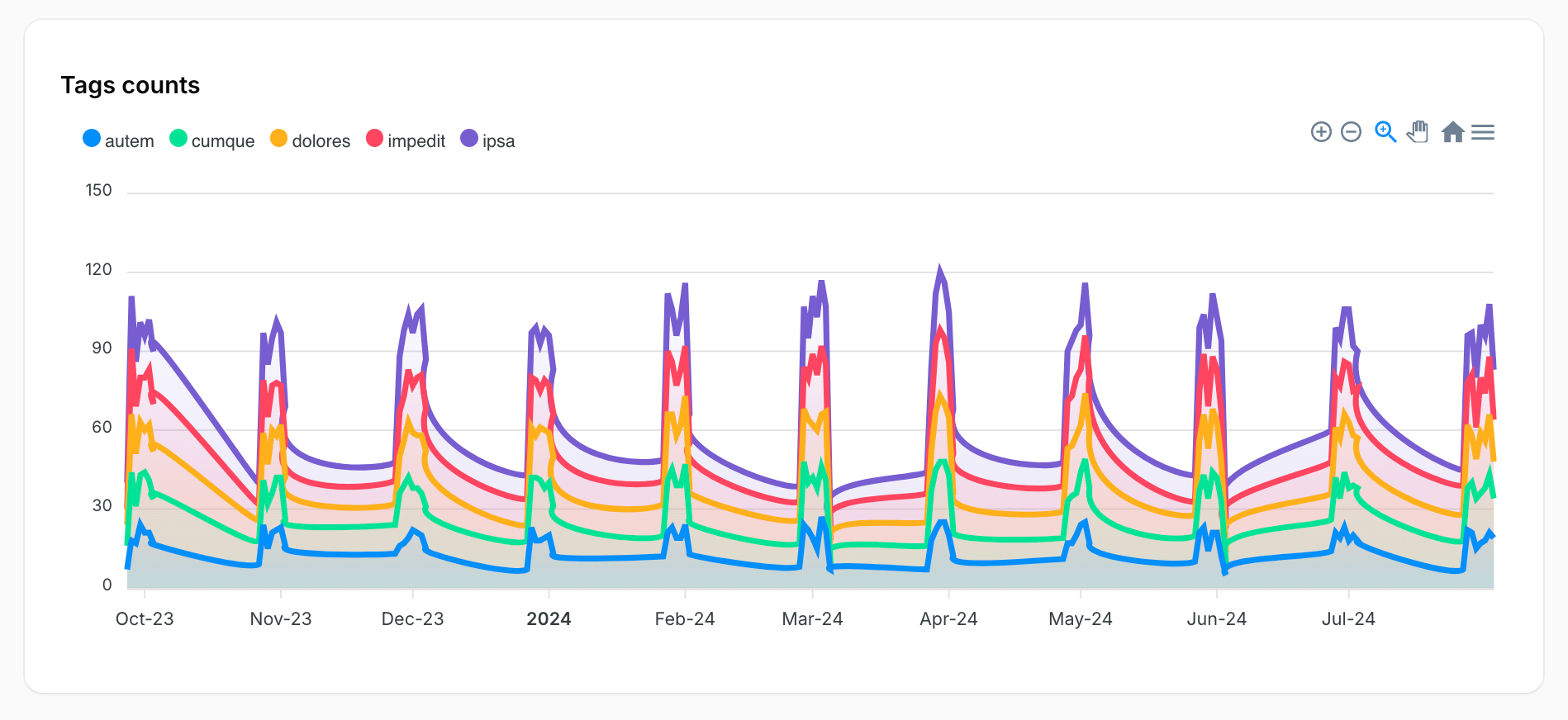Enable the panning hand tool
The height and width of the screenshot is (720, 1568).
coord(1418,132)
